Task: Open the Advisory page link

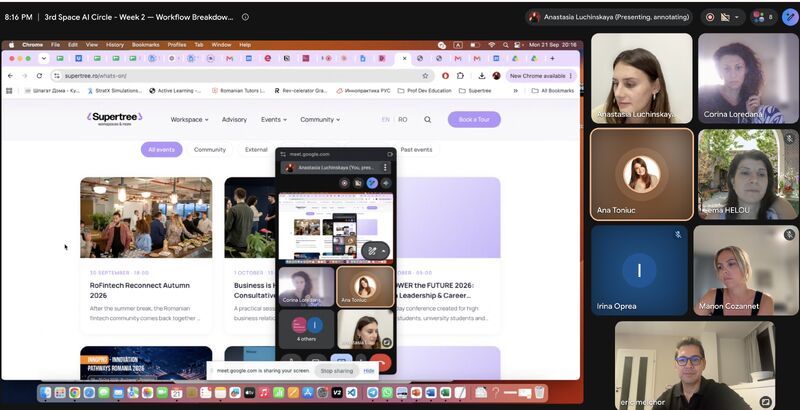Action: pyautogui.click(x=234, y=119)
